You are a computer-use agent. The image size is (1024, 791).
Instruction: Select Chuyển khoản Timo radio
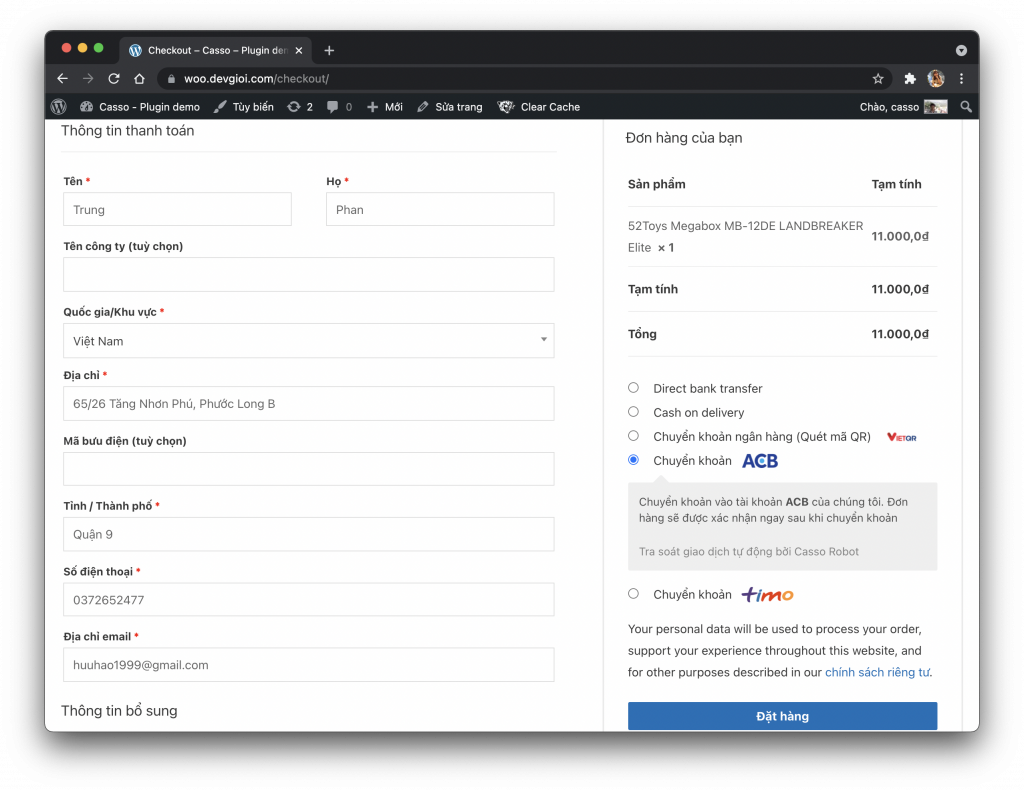pyautogui.click(x=633, y=594)
